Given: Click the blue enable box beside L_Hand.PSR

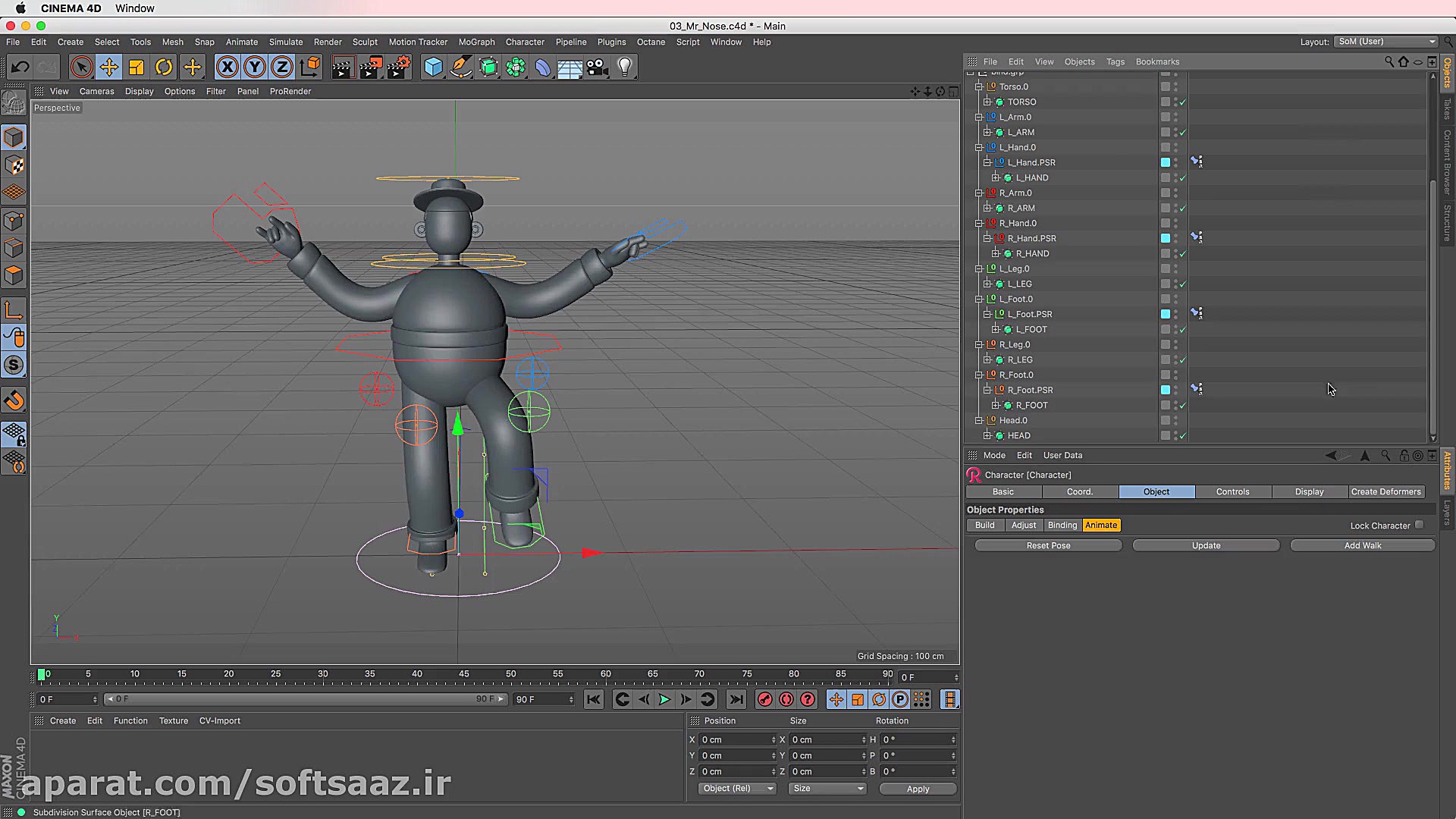Looking at the screenshot, I should [1165, 162].
